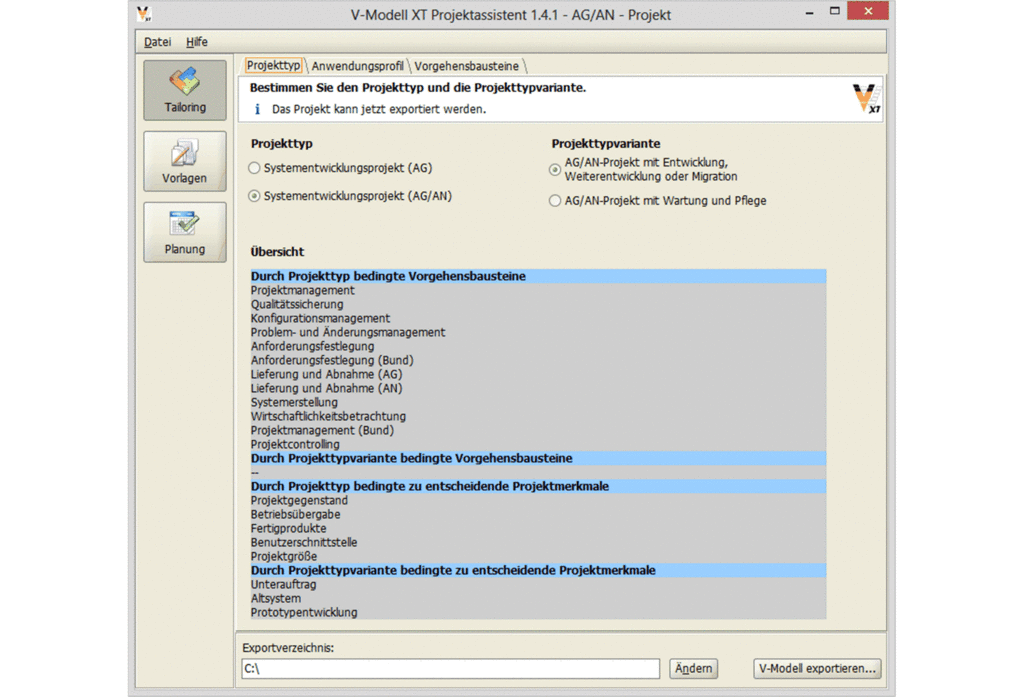The width and height of the screenshot is (1024, 697).
Task: Select the 'Unterauftrag' row
Action: point(538,585)
